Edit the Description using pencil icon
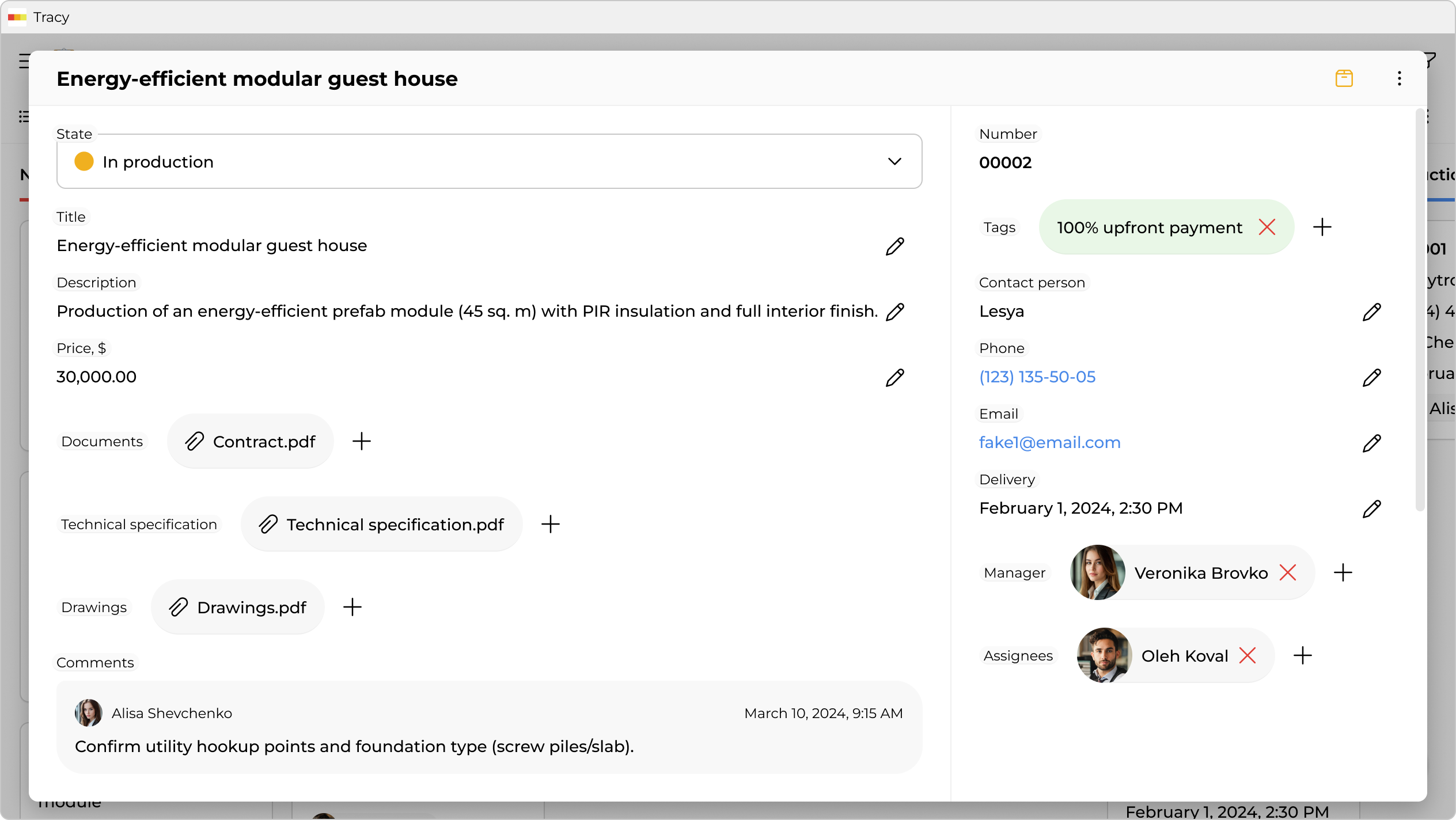This screenshot has width=1456, height=820. 894,312
